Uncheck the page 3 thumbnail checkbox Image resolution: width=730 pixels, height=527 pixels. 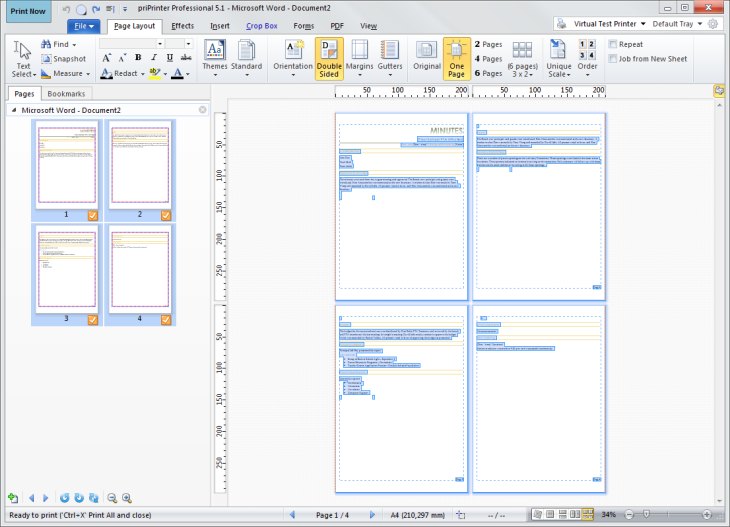pos(93,320)
